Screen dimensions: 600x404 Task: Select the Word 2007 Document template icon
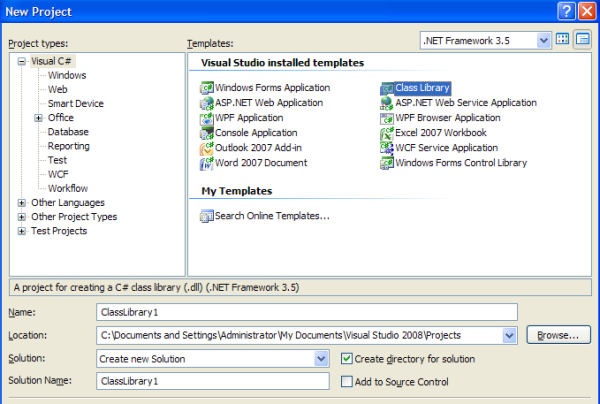[x=207, y=163]
